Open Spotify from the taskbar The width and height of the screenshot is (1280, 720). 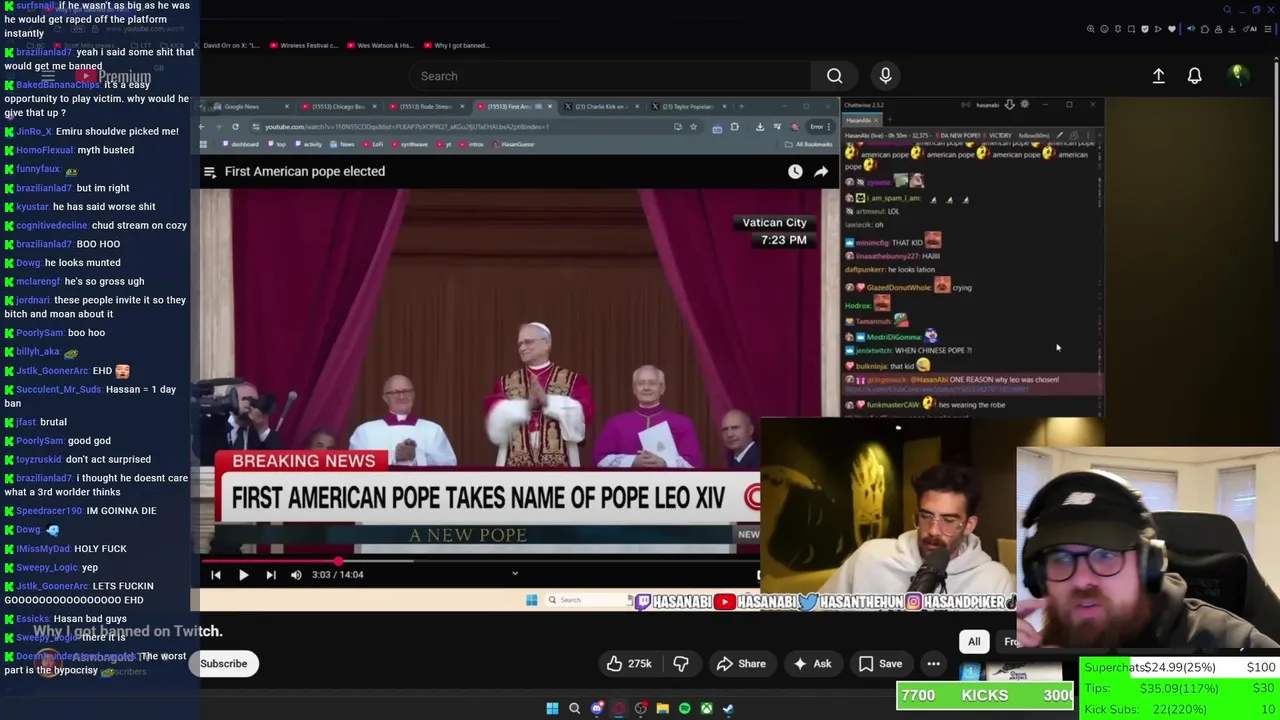point(684,709)
